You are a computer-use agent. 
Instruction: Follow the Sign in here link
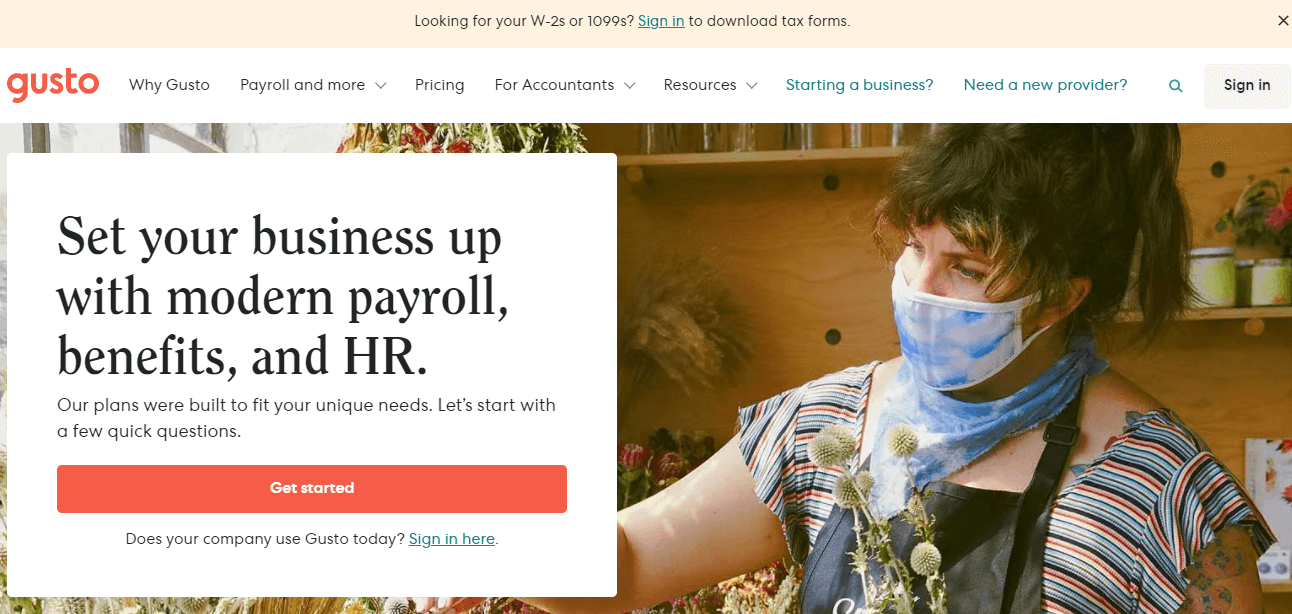pyautogui.click(x=452, y=539)
